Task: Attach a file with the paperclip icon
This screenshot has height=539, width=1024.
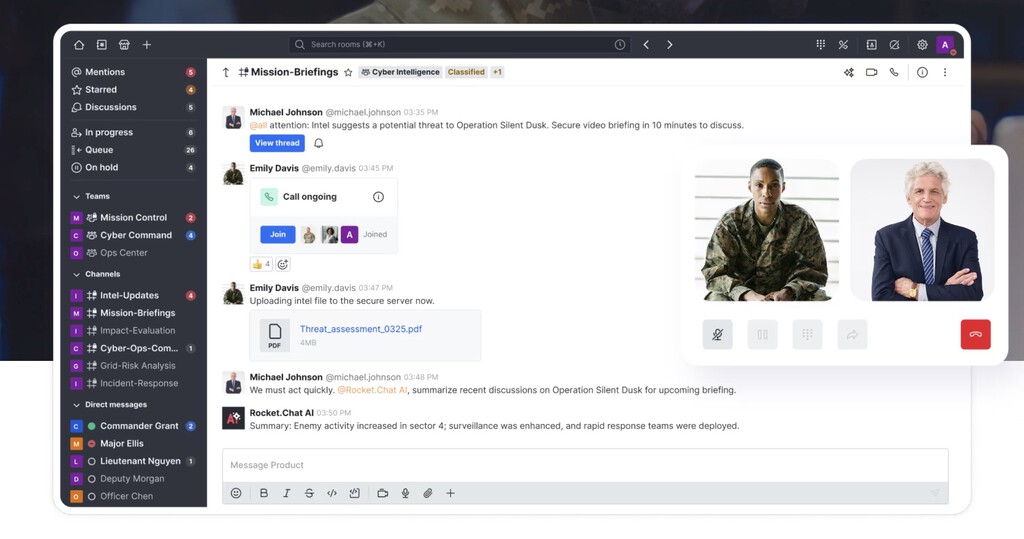Action: point(428,493)
